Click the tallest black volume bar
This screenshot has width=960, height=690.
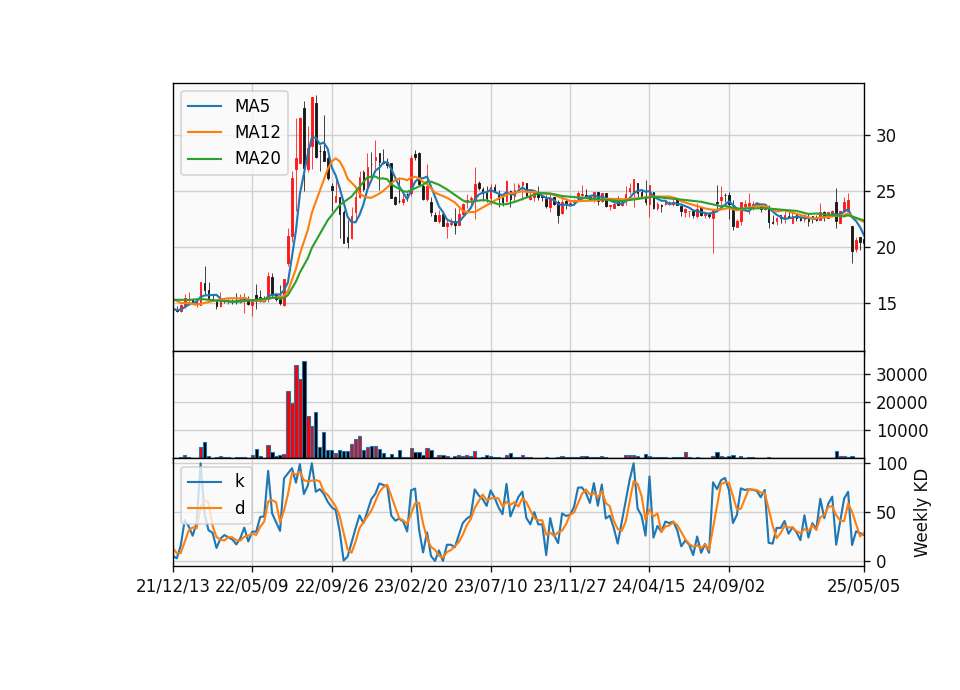coord(304,410)
